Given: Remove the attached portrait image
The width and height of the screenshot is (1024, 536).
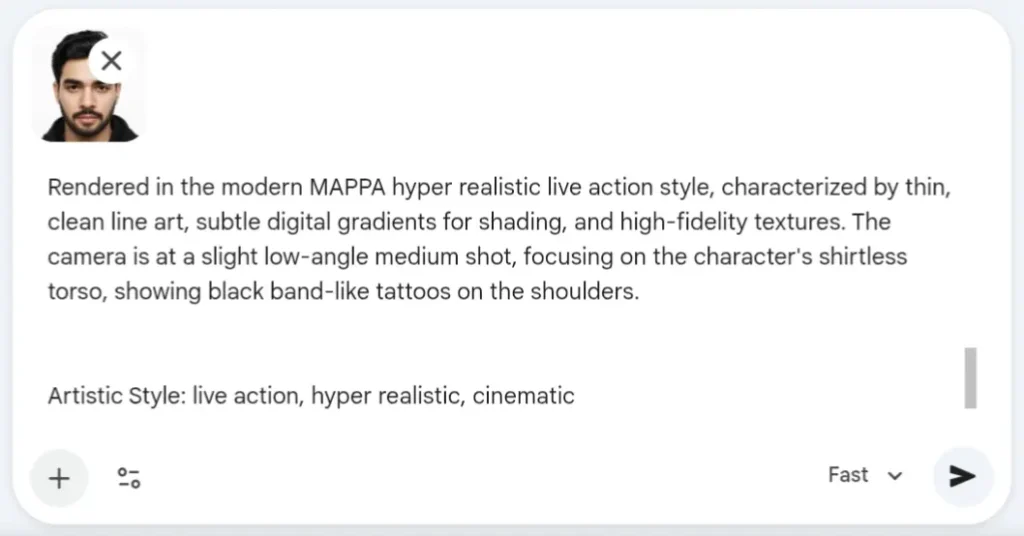Looking at the screenshot, I should (x=111, y=60).
